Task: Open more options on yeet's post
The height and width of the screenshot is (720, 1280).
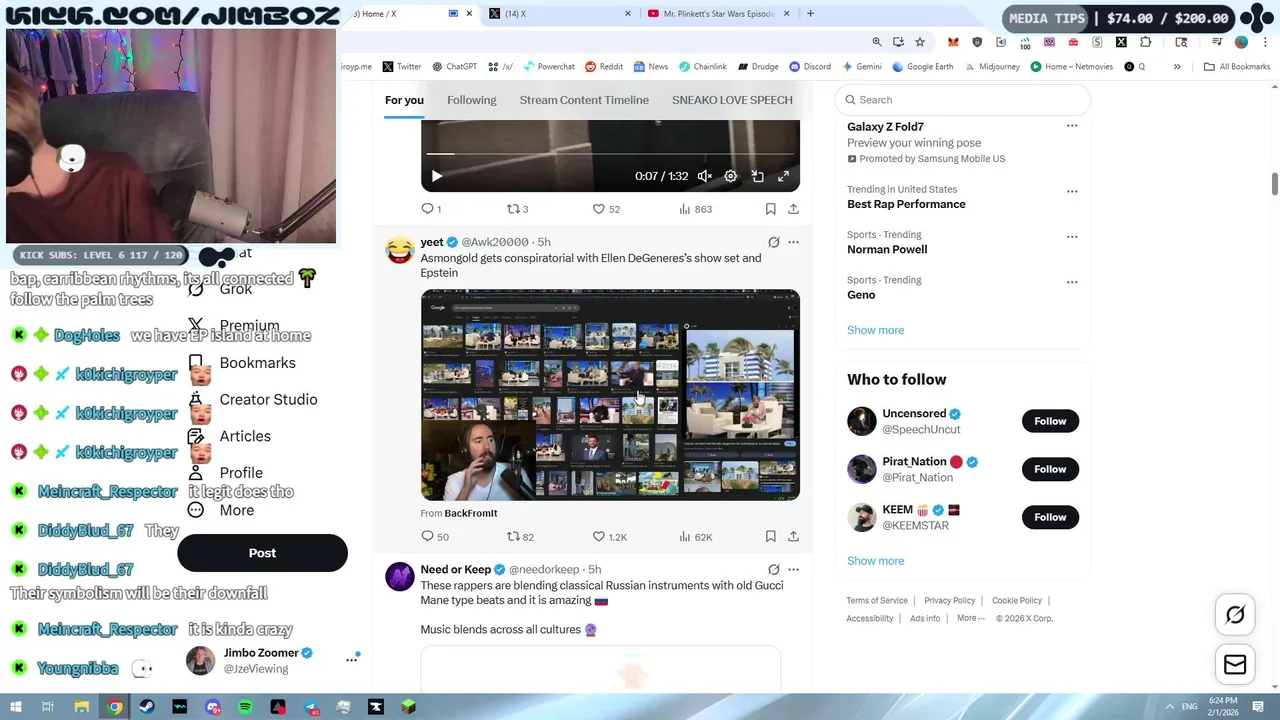Action: click(x=793, y=242)
